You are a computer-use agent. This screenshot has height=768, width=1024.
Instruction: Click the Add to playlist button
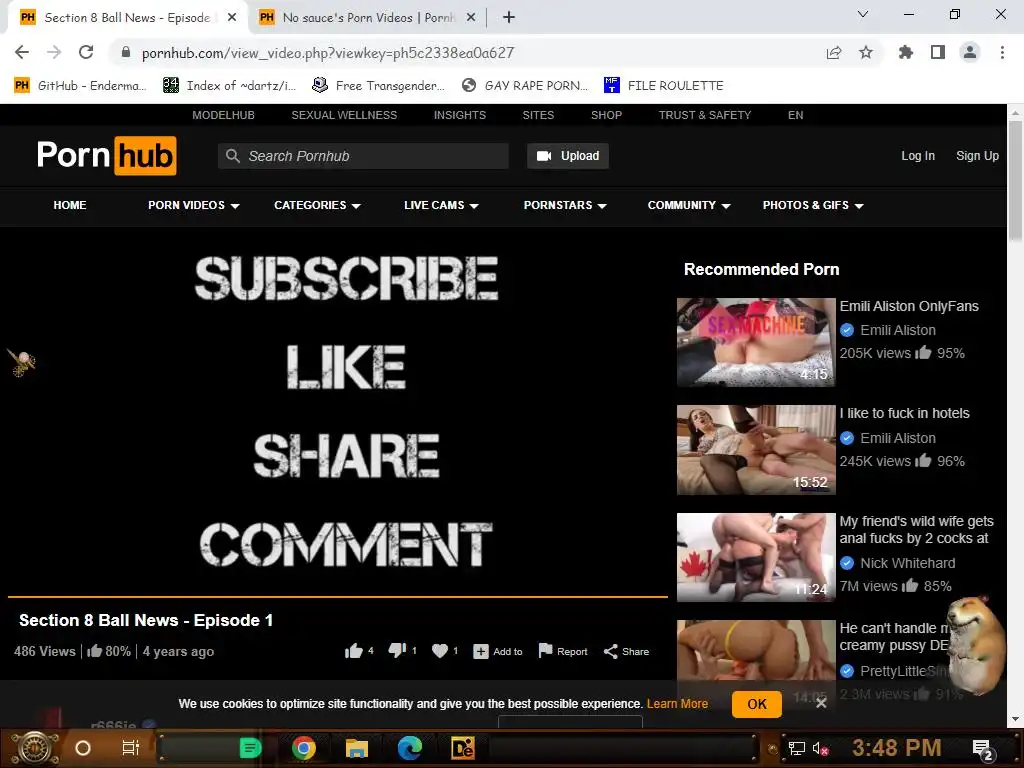pyautogui.click(x=498, y=652)
